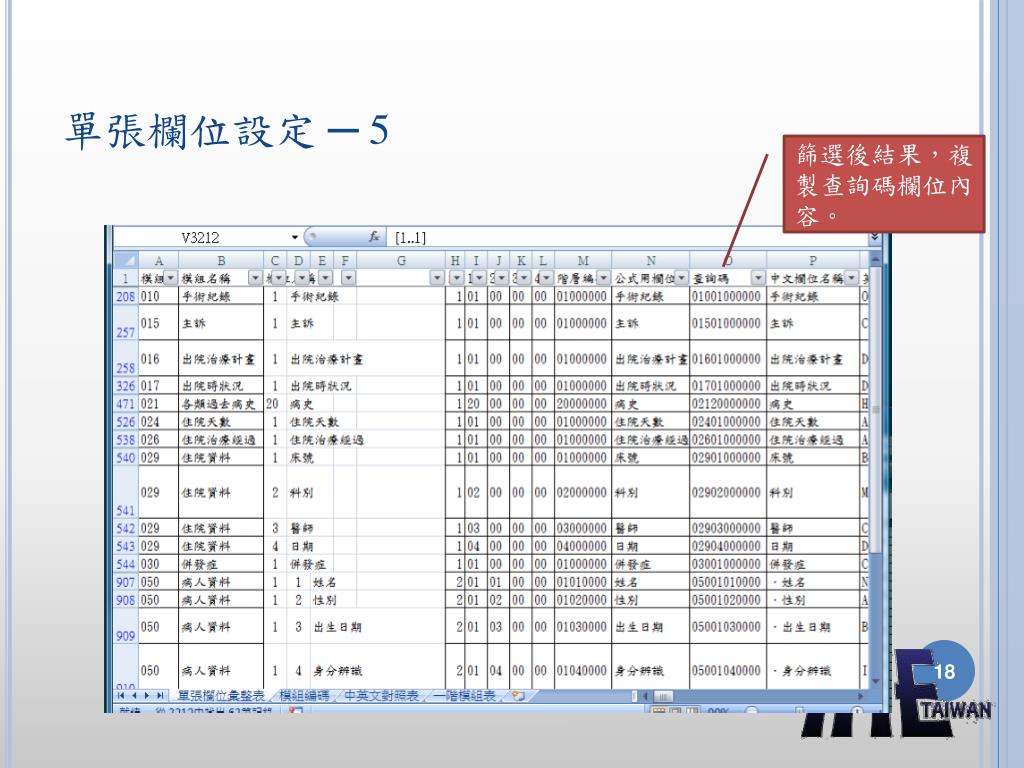Switch to the 中英文對照表 sheet tab

pyautogui.click(x=381, y=696)
